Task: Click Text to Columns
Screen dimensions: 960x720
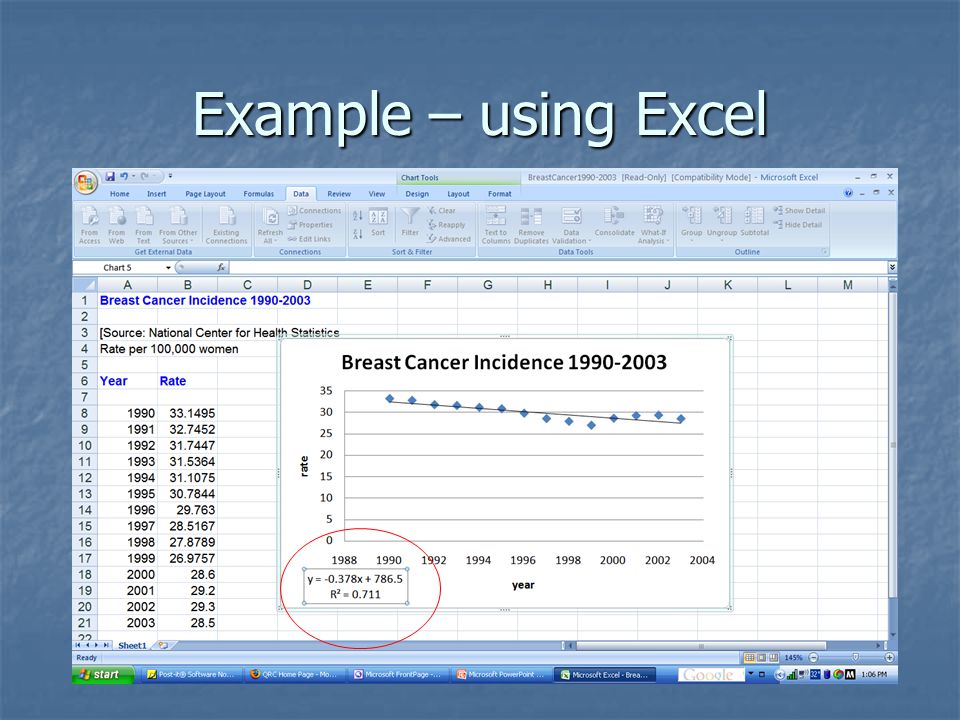Action: [495, 225]
